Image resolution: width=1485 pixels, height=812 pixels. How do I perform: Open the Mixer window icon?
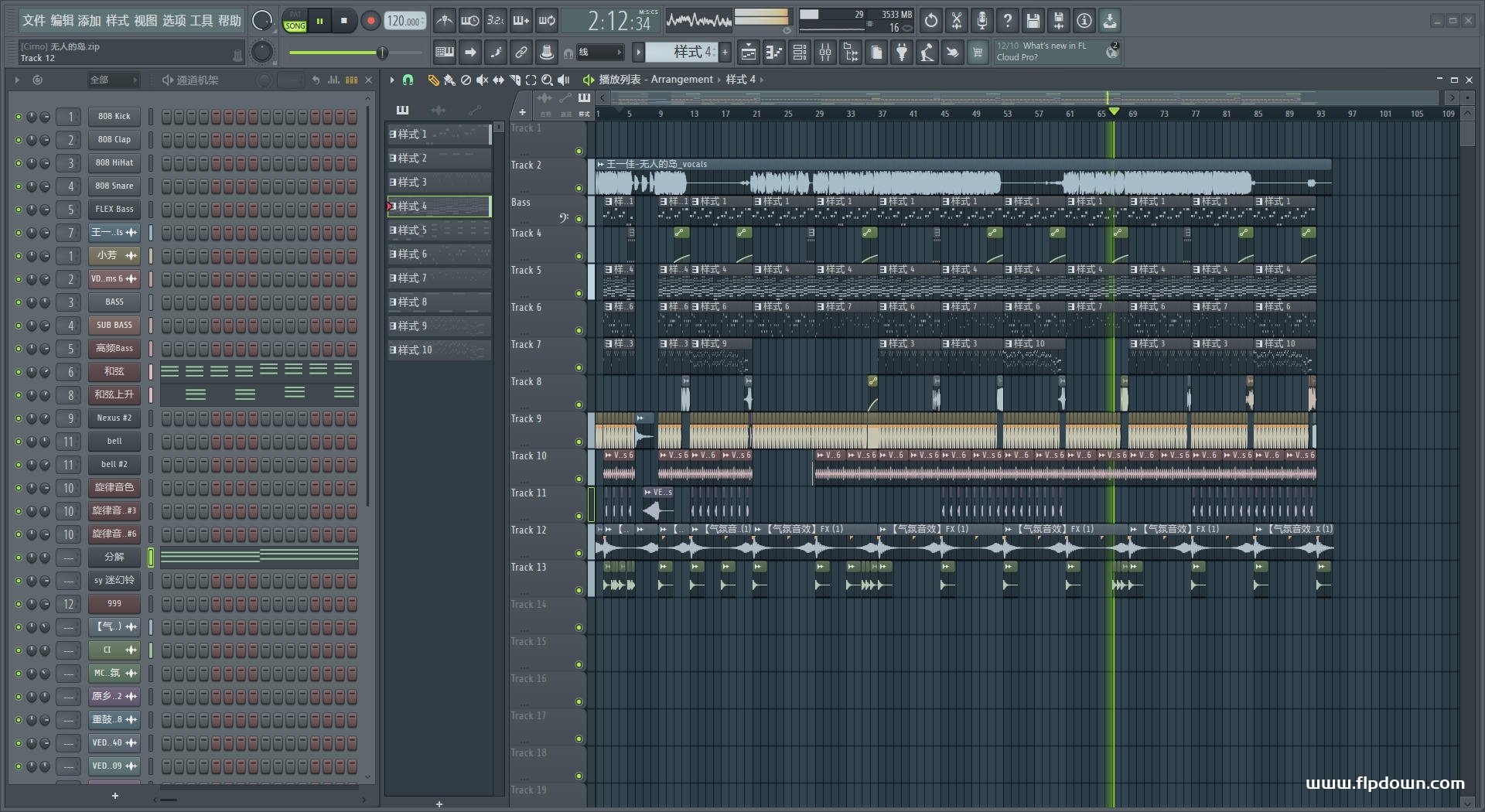825,53
